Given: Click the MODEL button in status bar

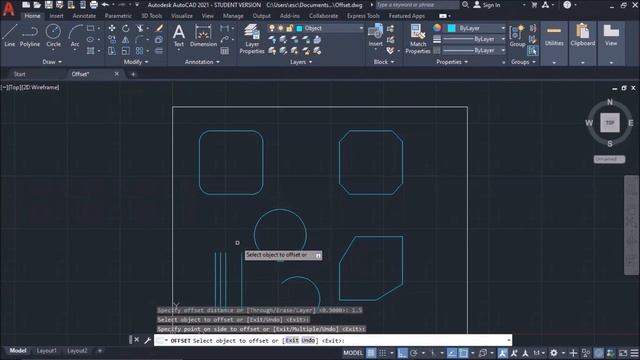Looking at the screenshot, I should click(x=353, y=353).
